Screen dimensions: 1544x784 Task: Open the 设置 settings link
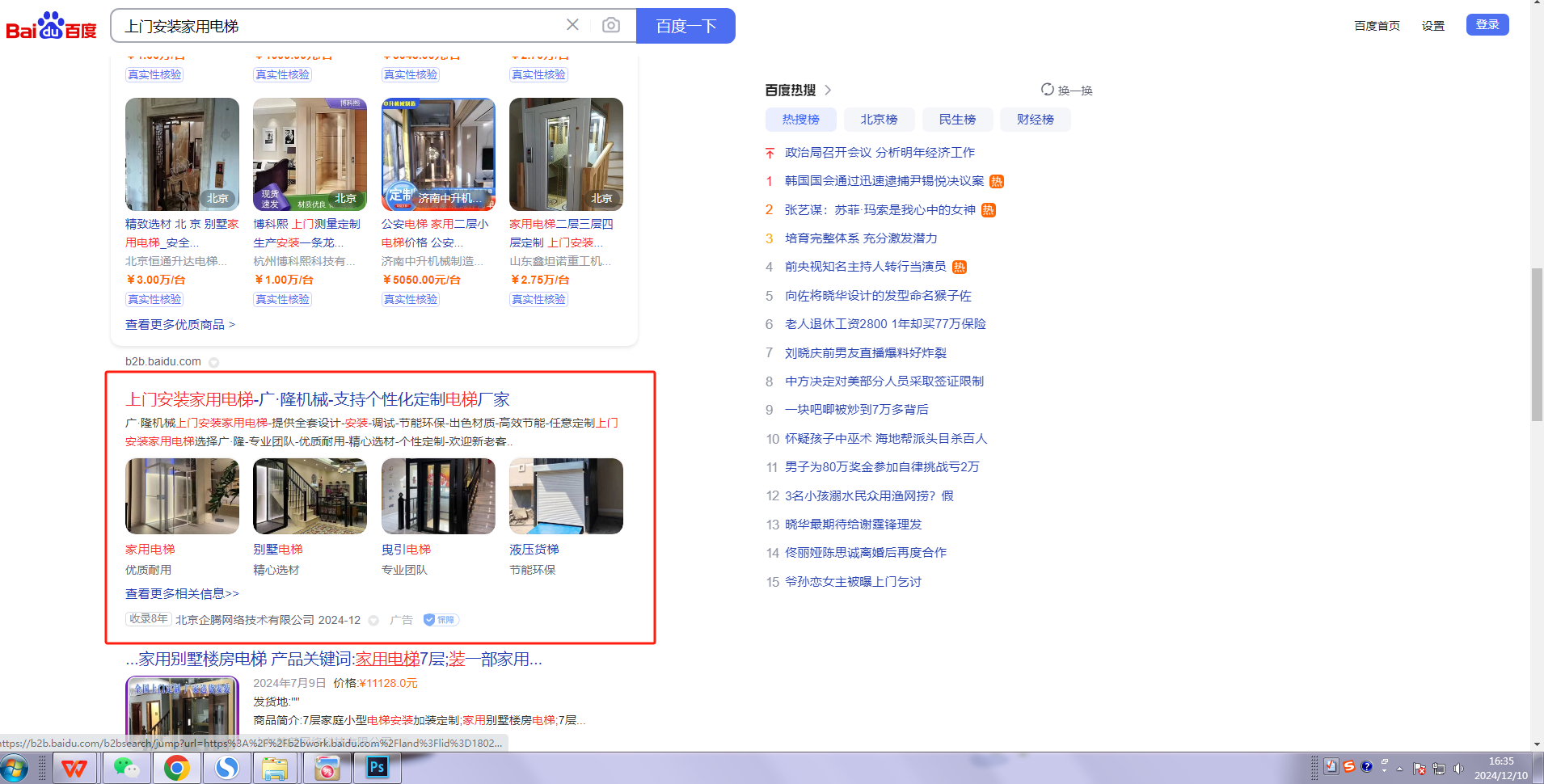[1432, 26]
